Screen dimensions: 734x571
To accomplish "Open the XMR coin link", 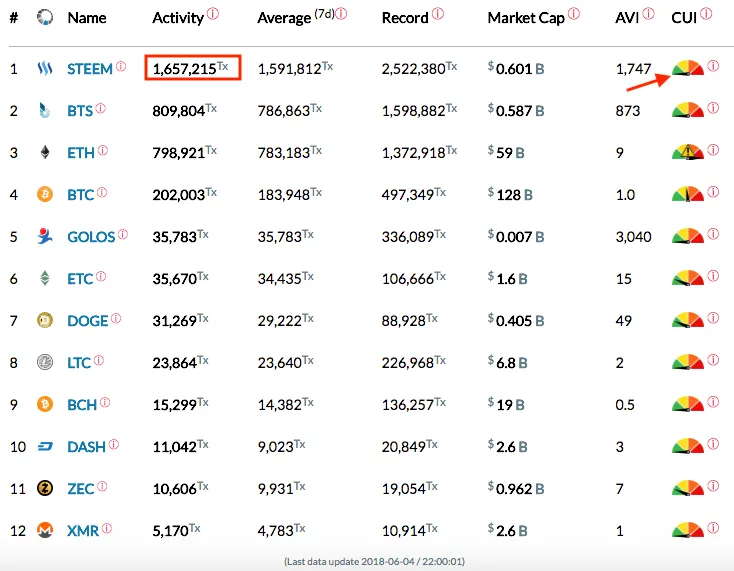I will (83, 531).
